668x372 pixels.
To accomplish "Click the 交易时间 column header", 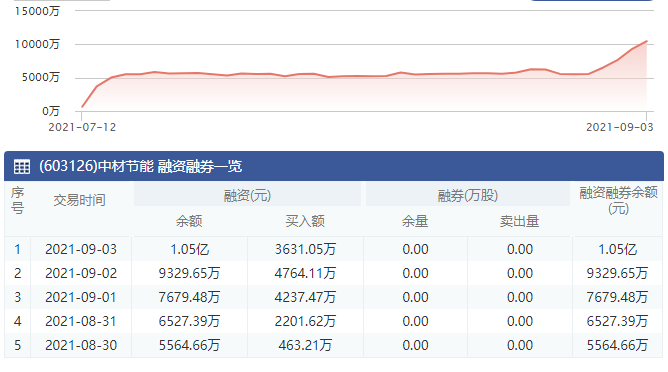I will (79, 200).
